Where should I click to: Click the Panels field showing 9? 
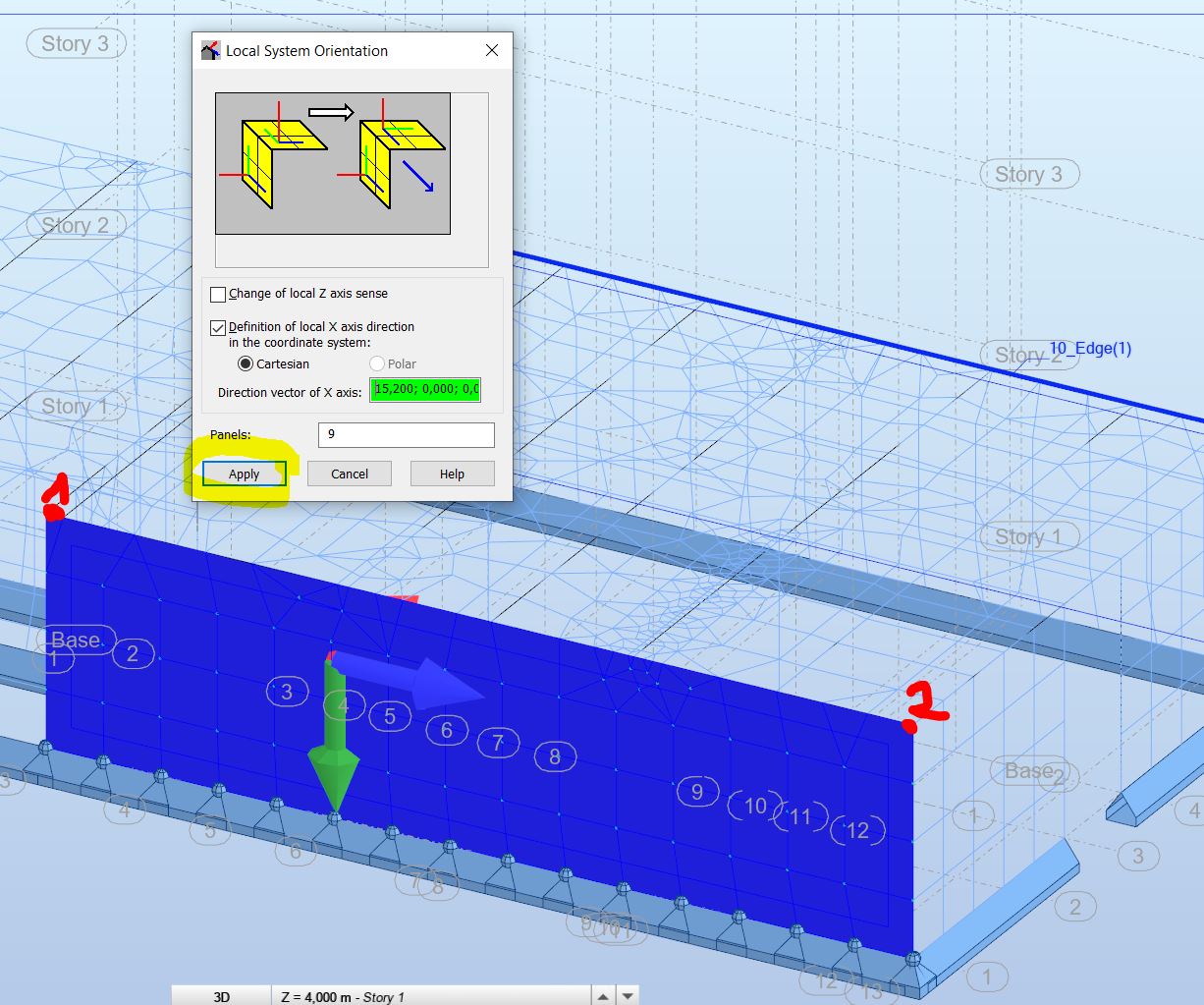406,434
